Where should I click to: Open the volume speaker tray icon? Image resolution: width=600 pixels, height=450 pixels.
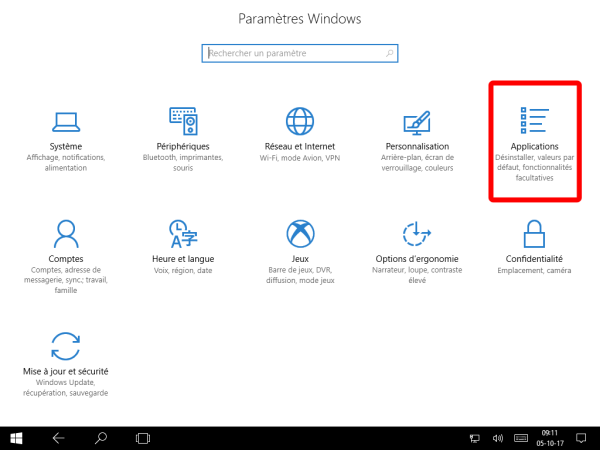click(498, 438)
